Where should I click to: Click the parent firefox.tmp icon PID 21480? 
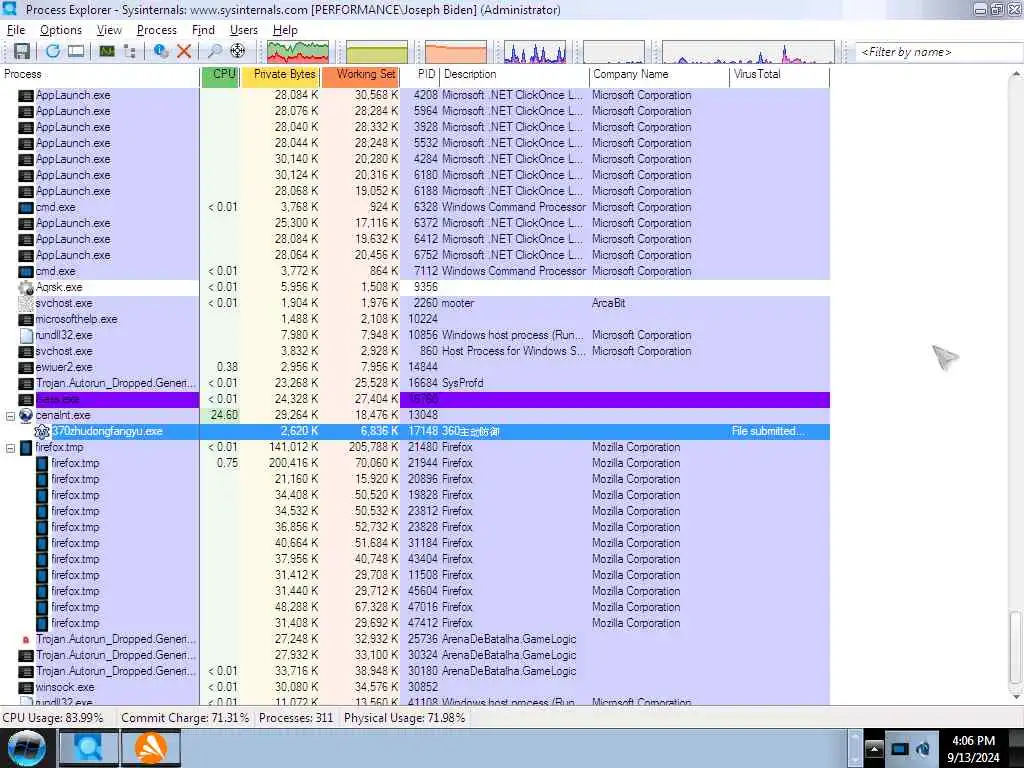point(25,447)
